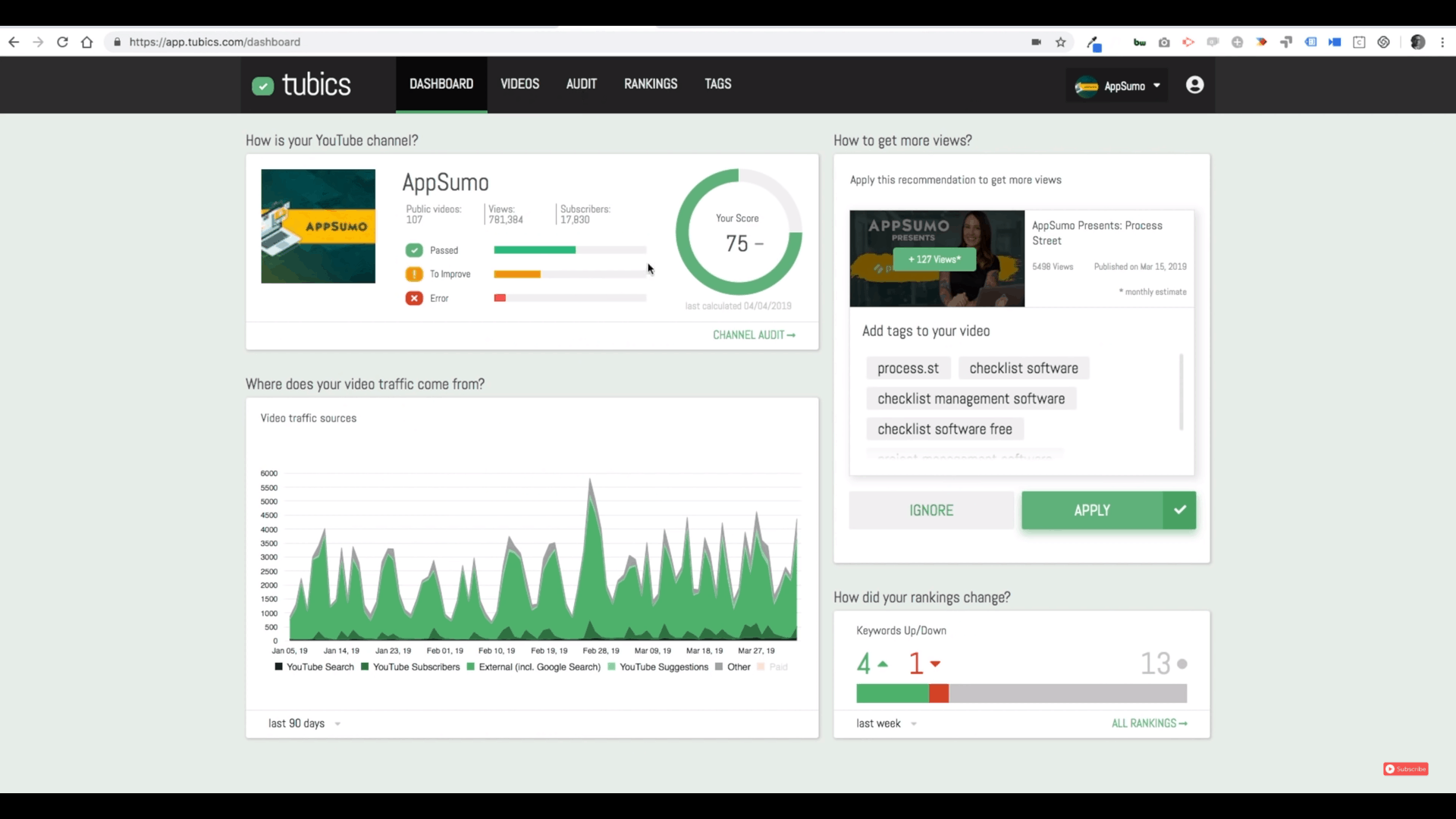Click the tags list scrollbar
This screenshot has height=819, width=1456.
coord(1181,392)
